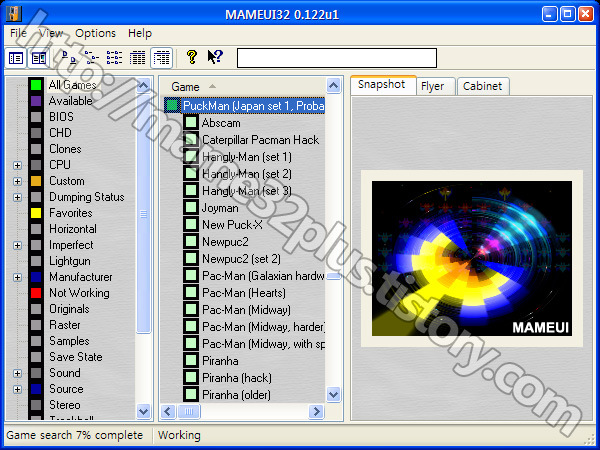This screenshot has height=450, width=600.
Task: Select Hangly-Man (set 1) game
Action: coord(247,157)
